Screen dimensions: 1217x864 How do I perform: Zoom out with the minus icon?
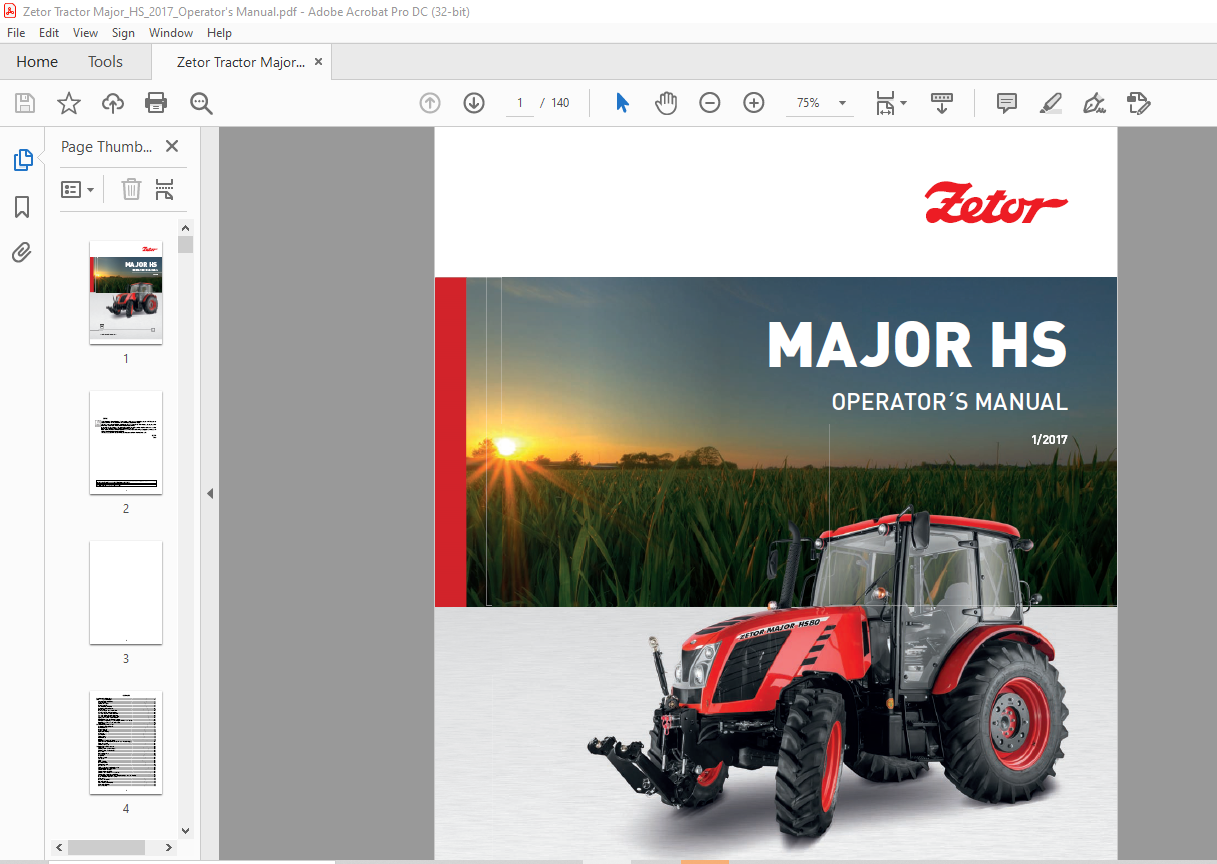pos(710,103)
